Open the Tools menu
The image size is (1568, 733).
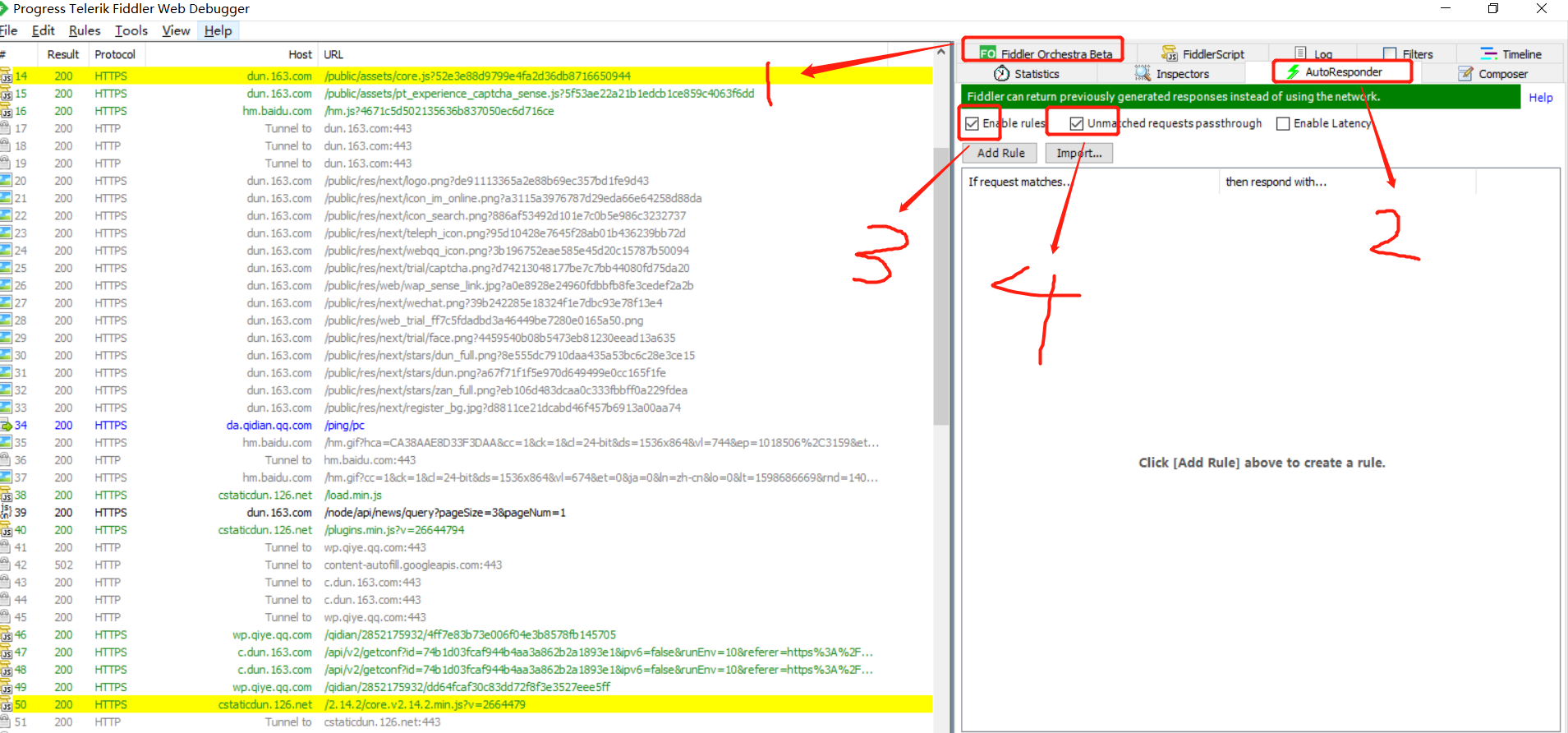click(131, 30)
